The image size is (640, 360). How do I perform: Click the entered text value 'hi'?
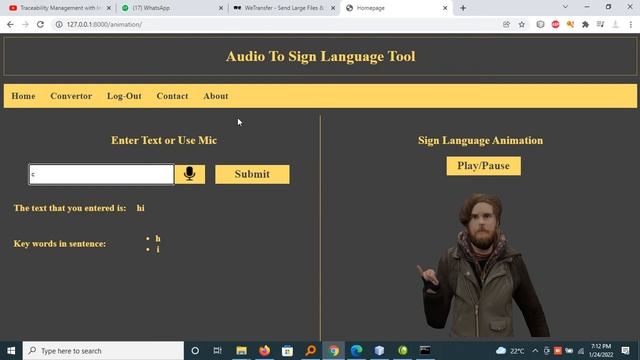click(x=140, y=208)
